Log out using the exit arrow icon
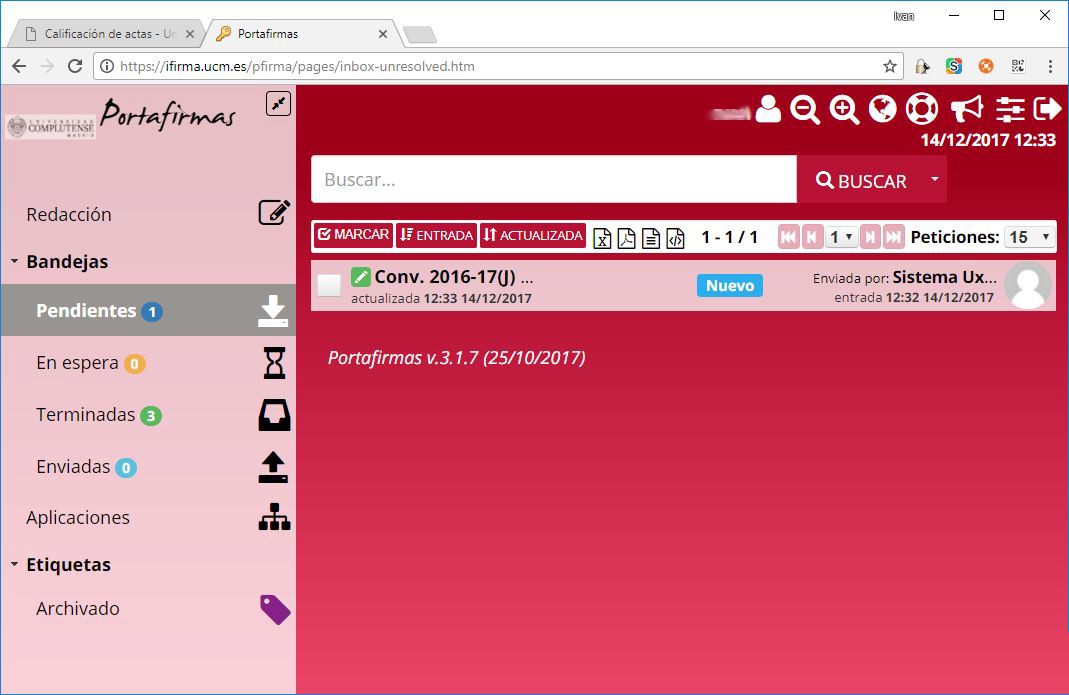The height and width of the screenshot is (695, 1069). pos(1047,108)
